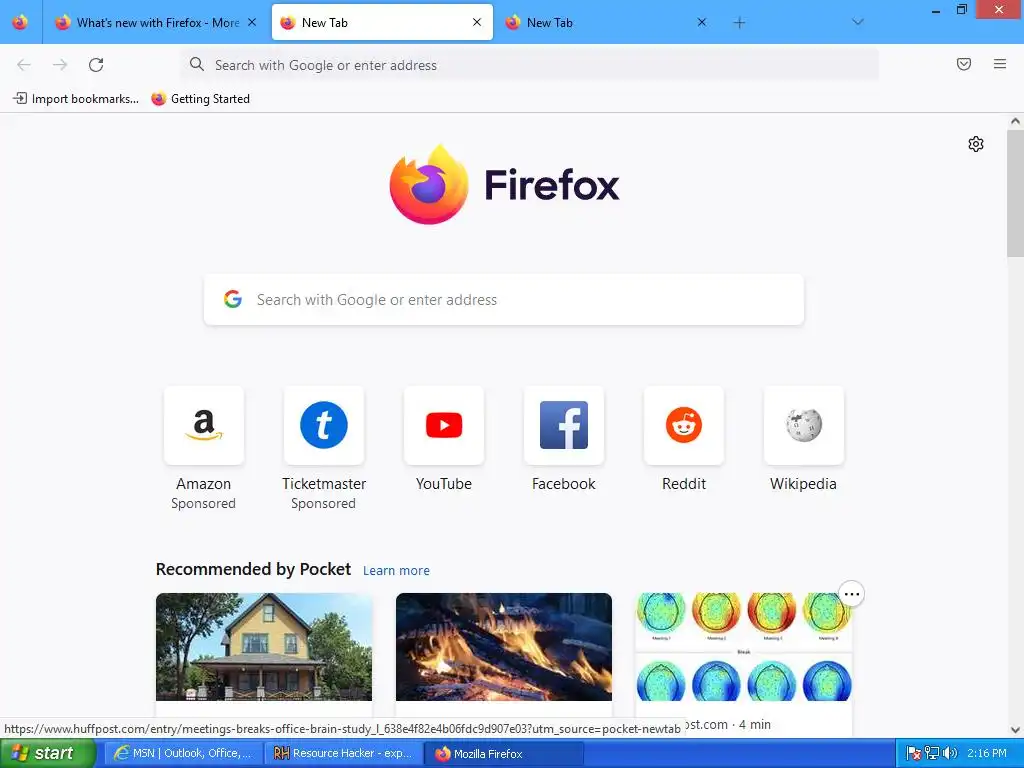Click the network icon in system tray

(932, 754)
